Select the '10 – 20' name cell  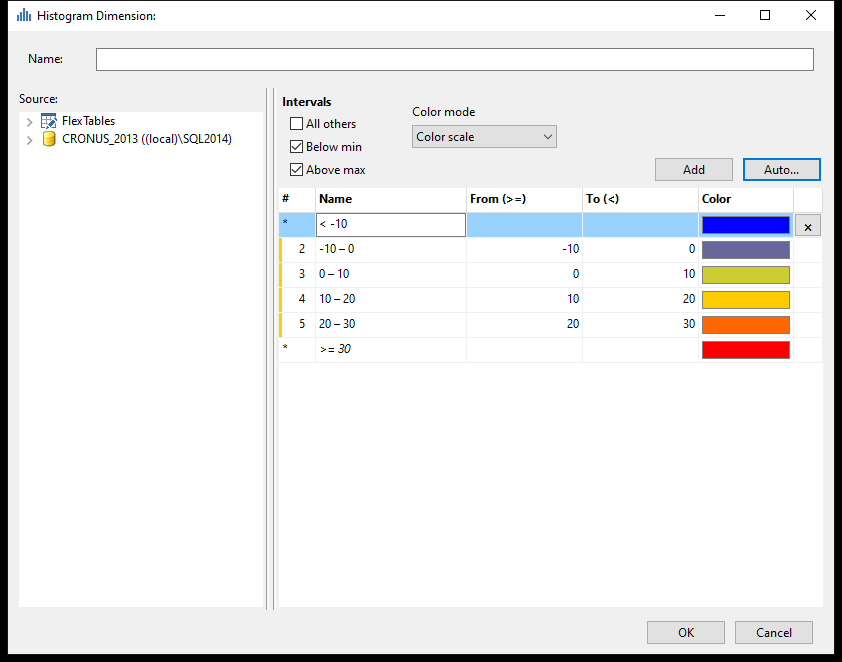[390, 299]
